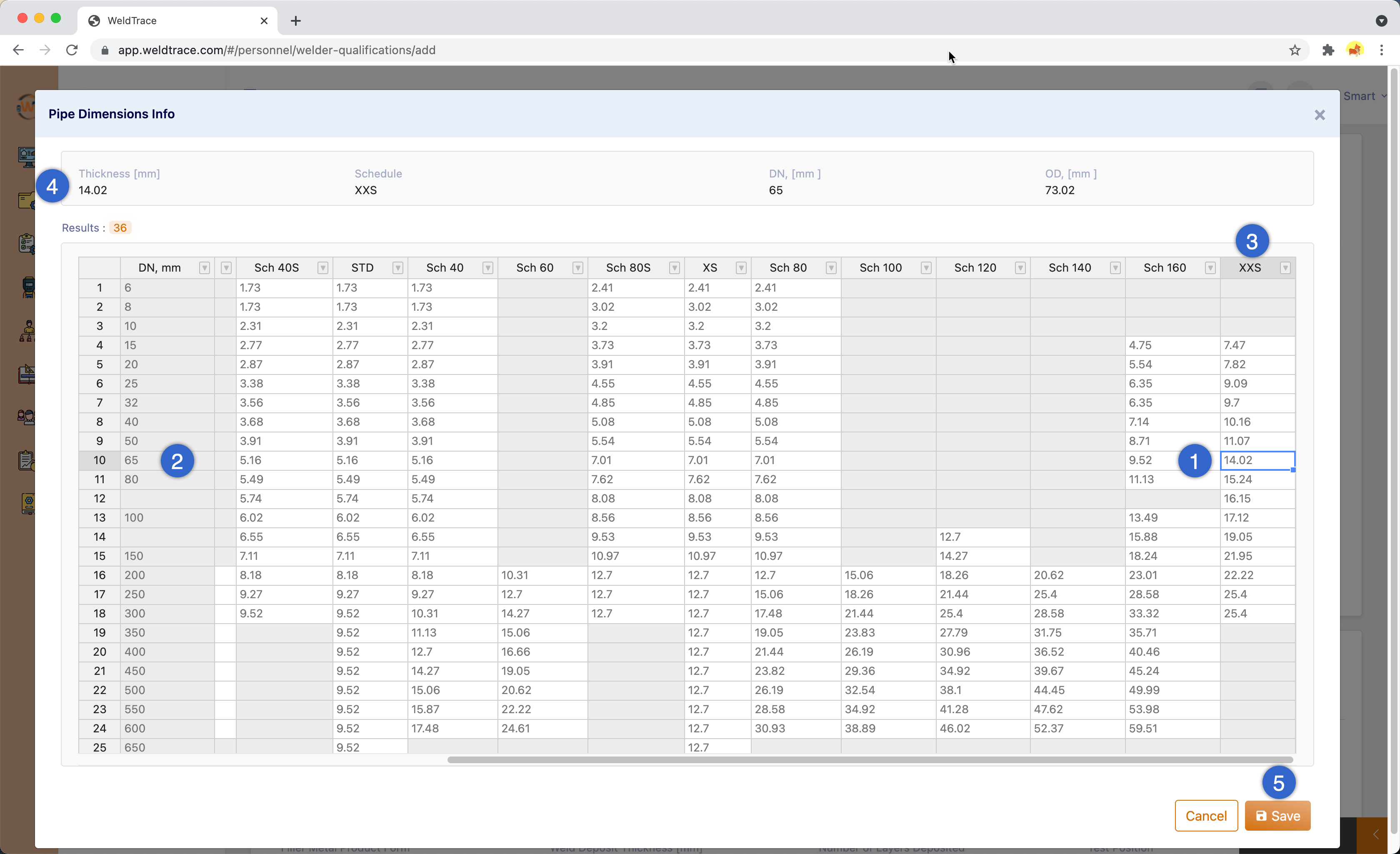Open the tab search dropdown arrow
Image resolution: width=1400 pixels, height=854 pixels.
coord(1382,21)
